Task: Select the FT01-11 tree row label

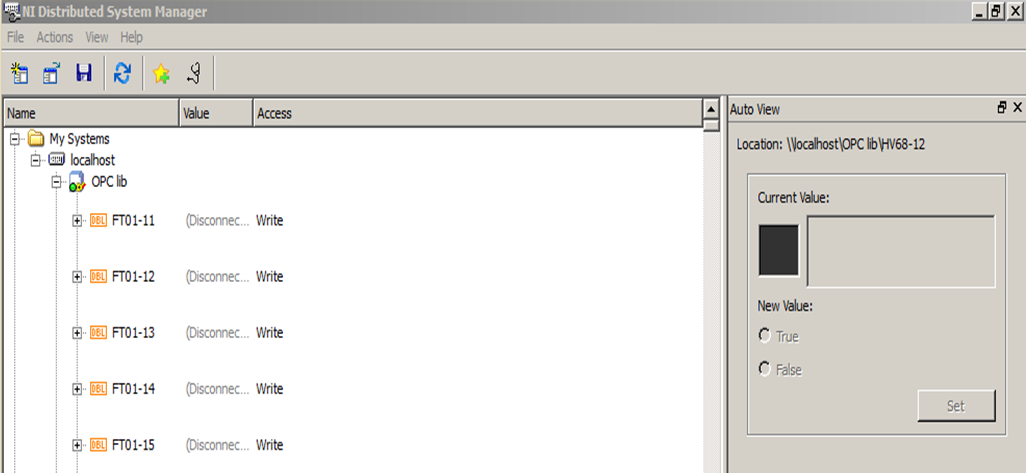Action: click(133, 220)
